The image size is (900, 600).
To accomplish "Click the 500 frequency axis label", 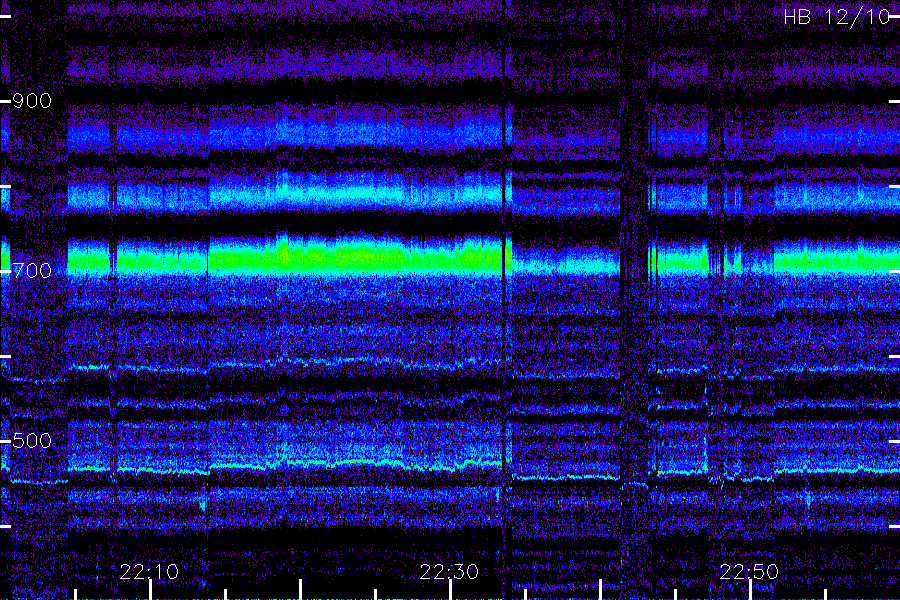I will [32, 440].
